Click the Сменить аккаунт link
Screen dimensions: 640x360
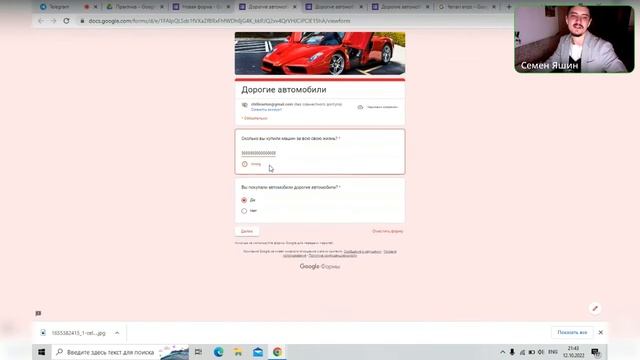pyautogui.click(x=266, y=110)
